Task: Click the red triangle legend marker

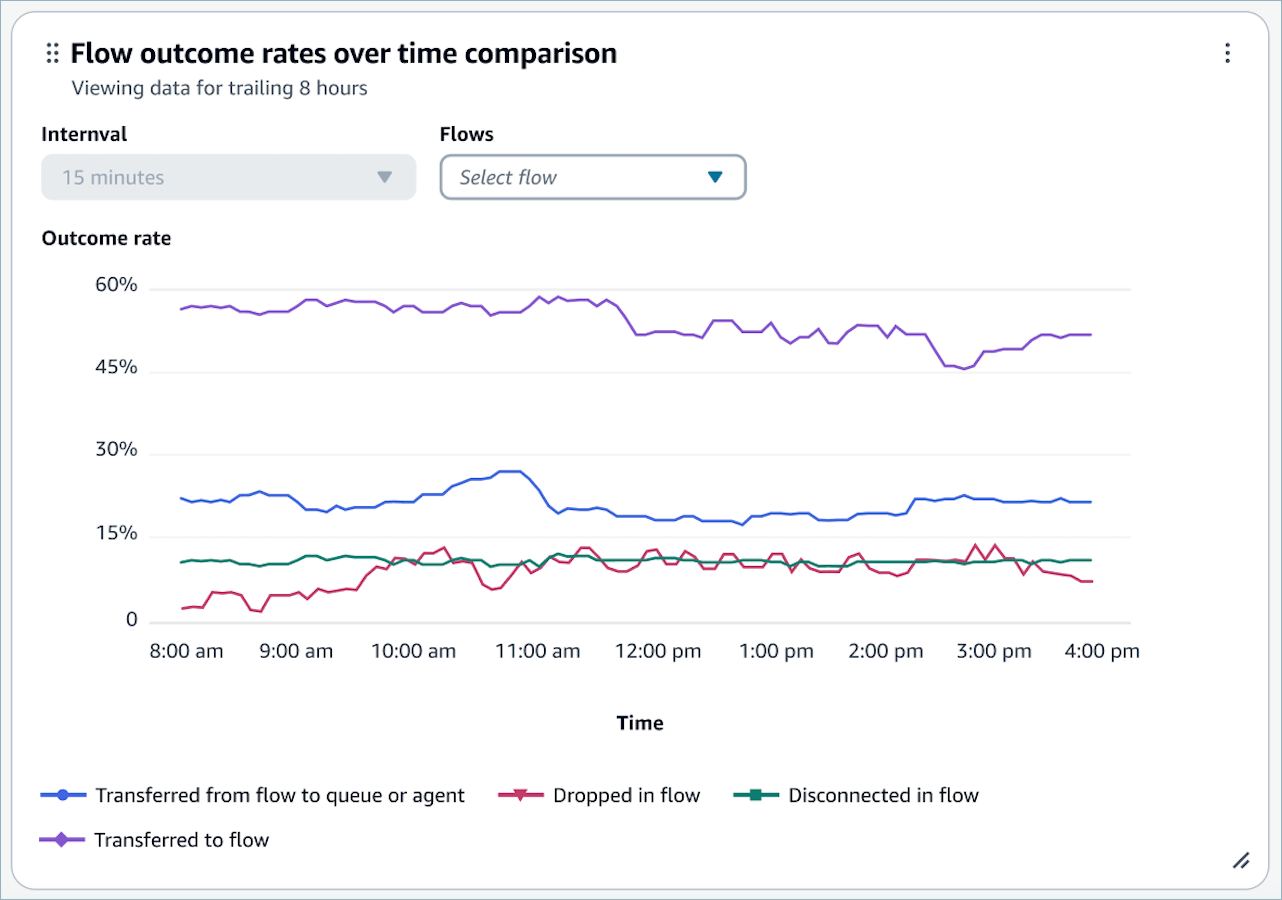Action: [x=520, y=794]
